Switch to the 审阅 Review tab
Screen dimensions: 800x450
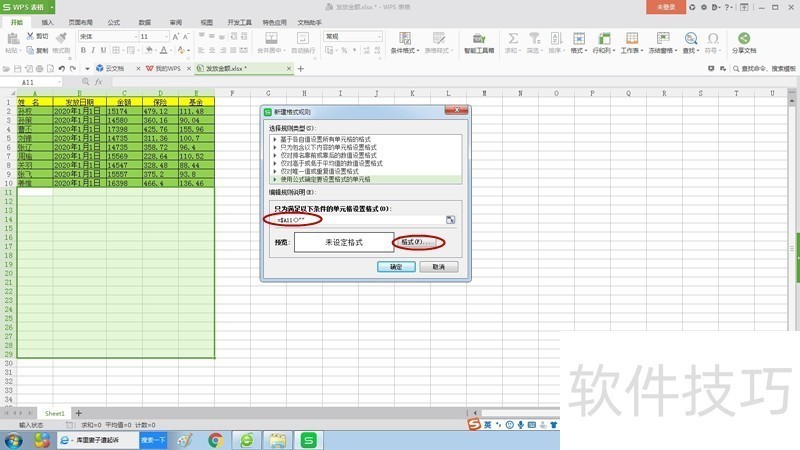[x=176, y=22]
